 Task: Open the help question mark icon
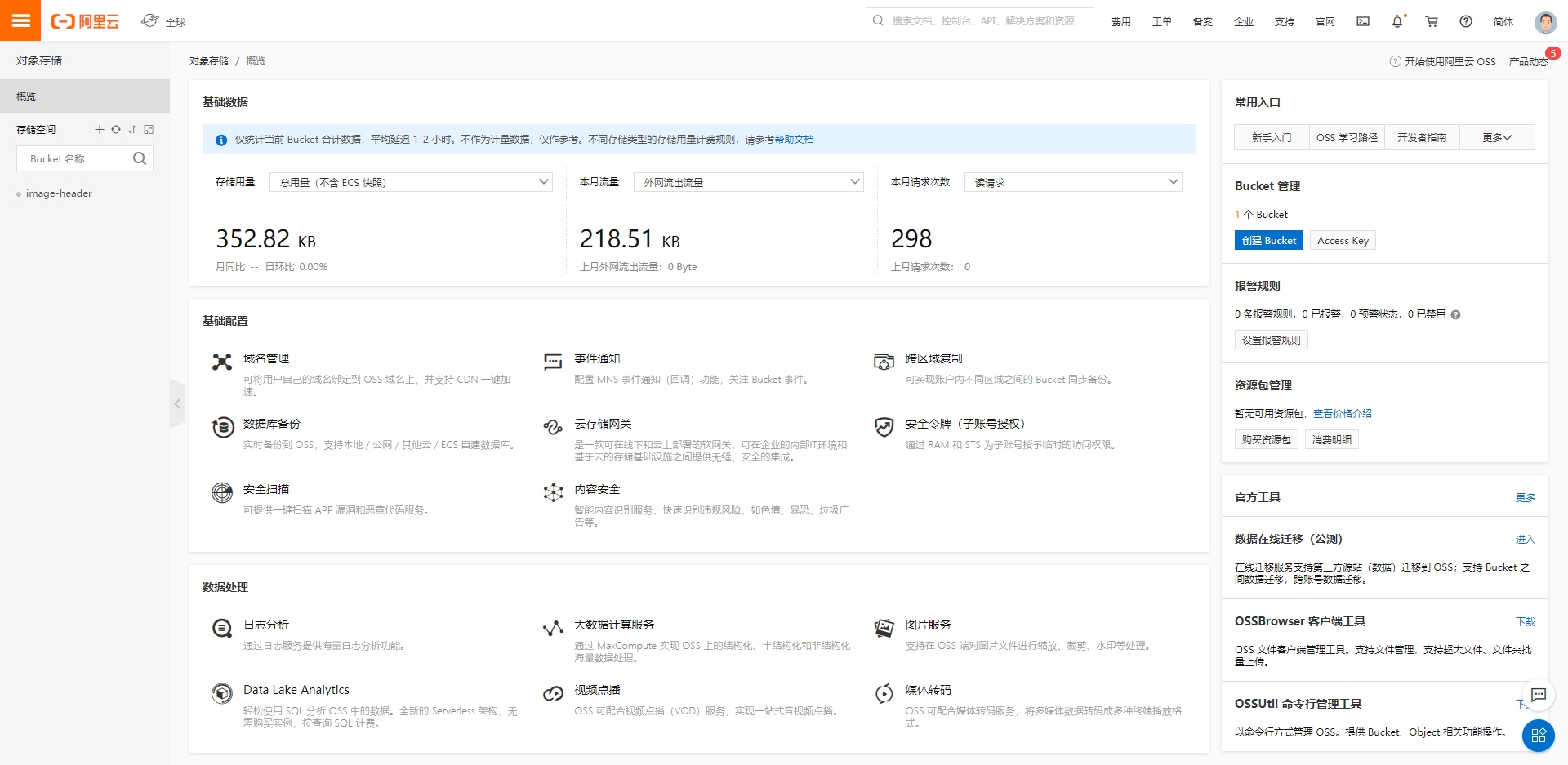[x=1466, y=22]
